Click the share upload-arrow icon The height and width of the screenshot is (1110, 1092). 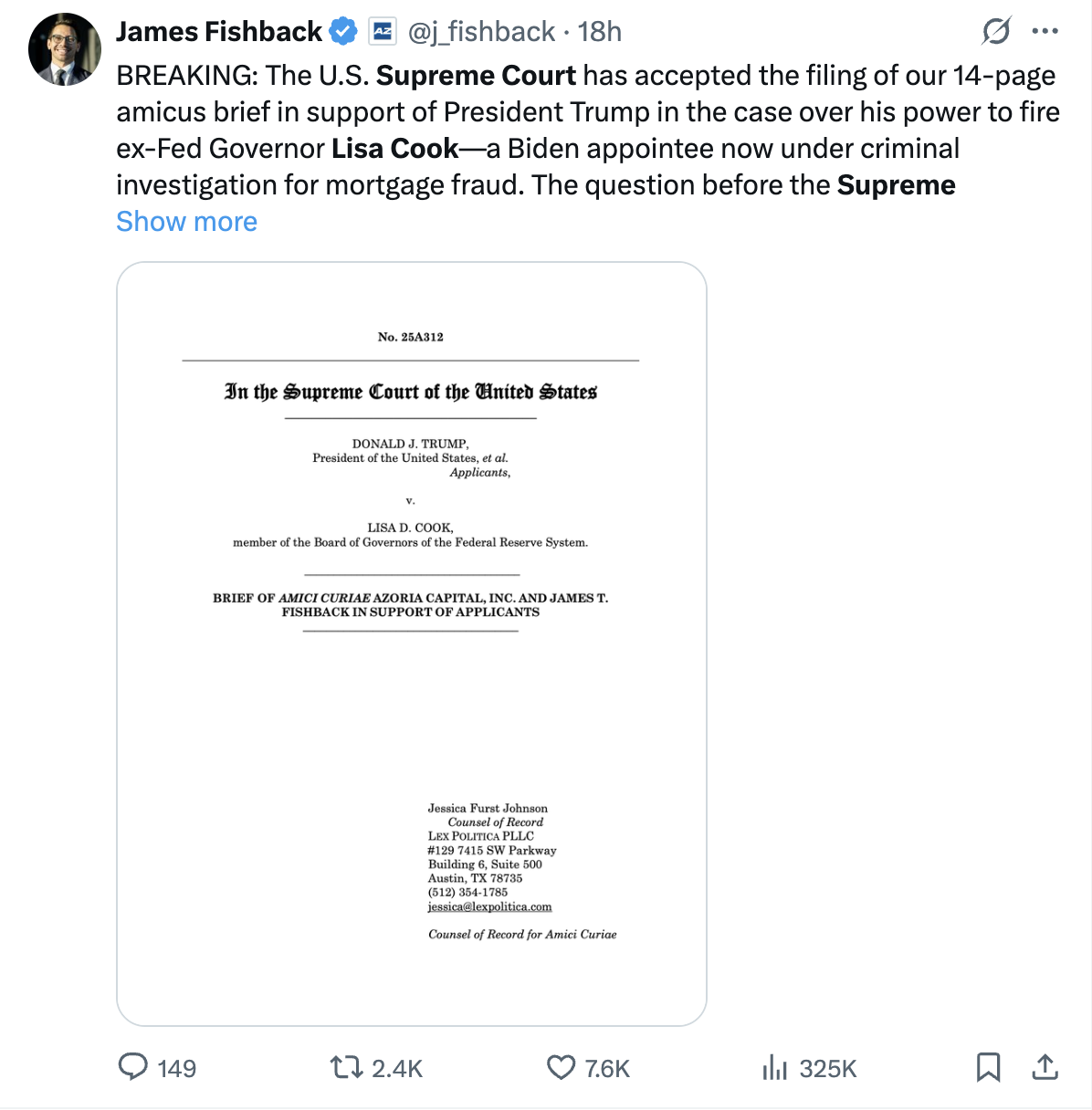(1045, 1067)
